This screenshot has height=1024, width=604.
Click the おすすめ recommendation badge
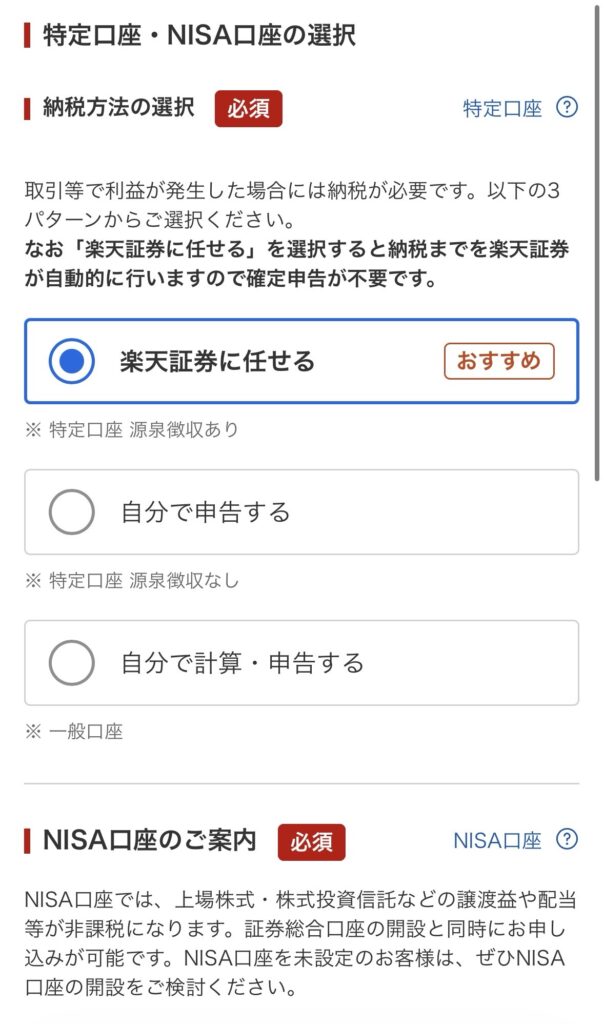click(498, 362)
